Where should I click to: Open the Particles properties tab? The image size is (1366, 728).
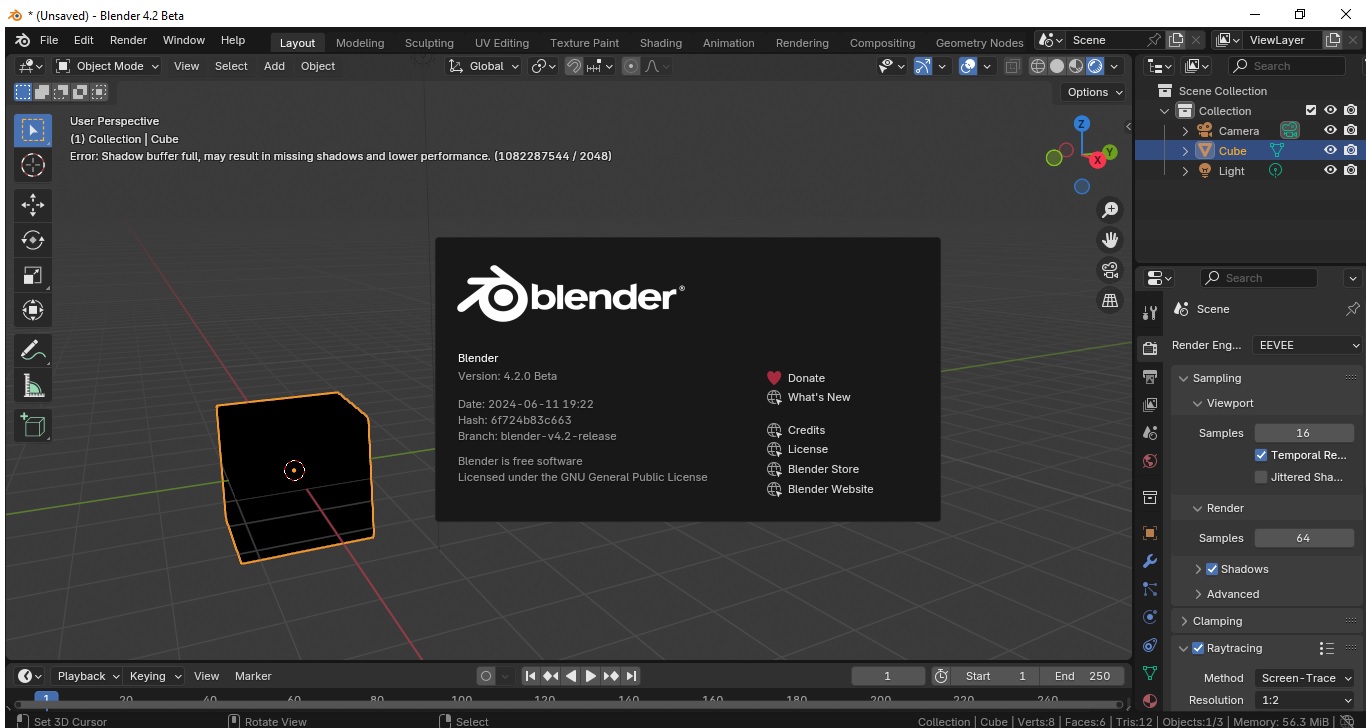coord(1150,589)
